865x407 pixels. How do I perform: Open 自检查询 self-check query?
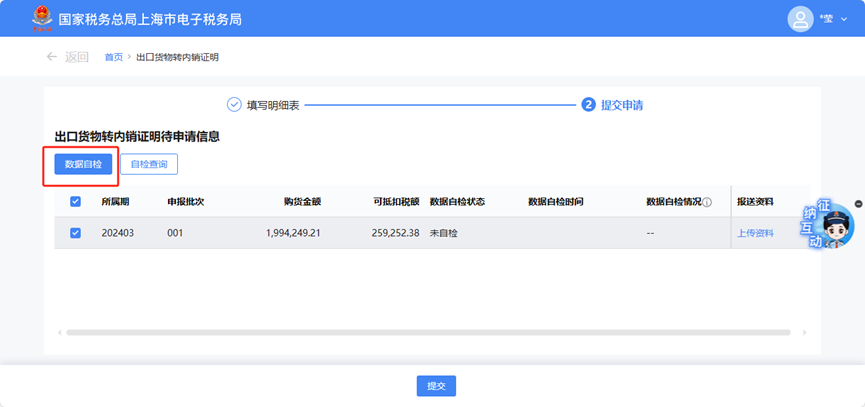[x=149, y=164]
